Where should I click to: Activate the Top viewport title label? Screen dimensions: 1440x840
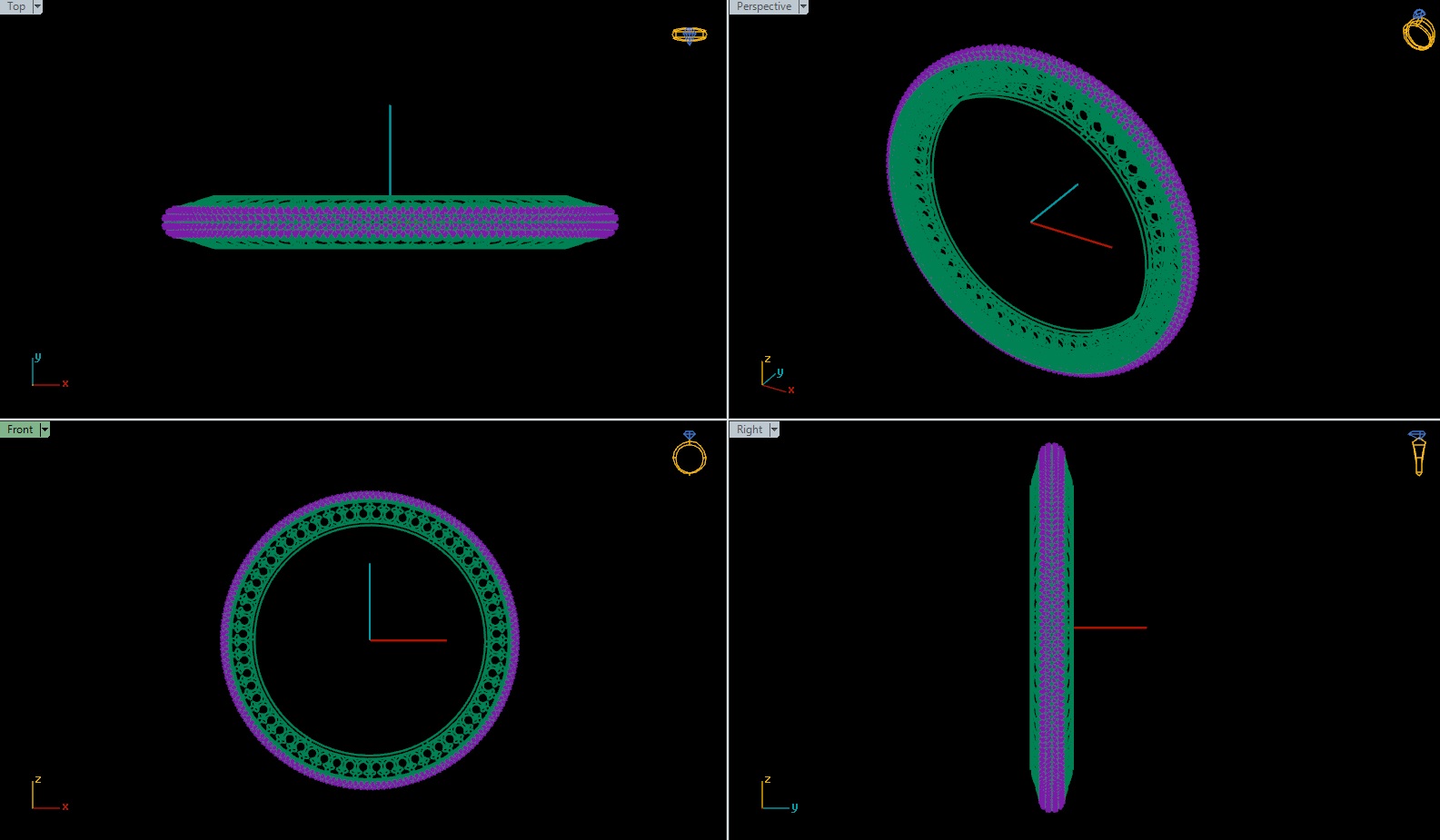pyautogui.click(x=16, y=6)
